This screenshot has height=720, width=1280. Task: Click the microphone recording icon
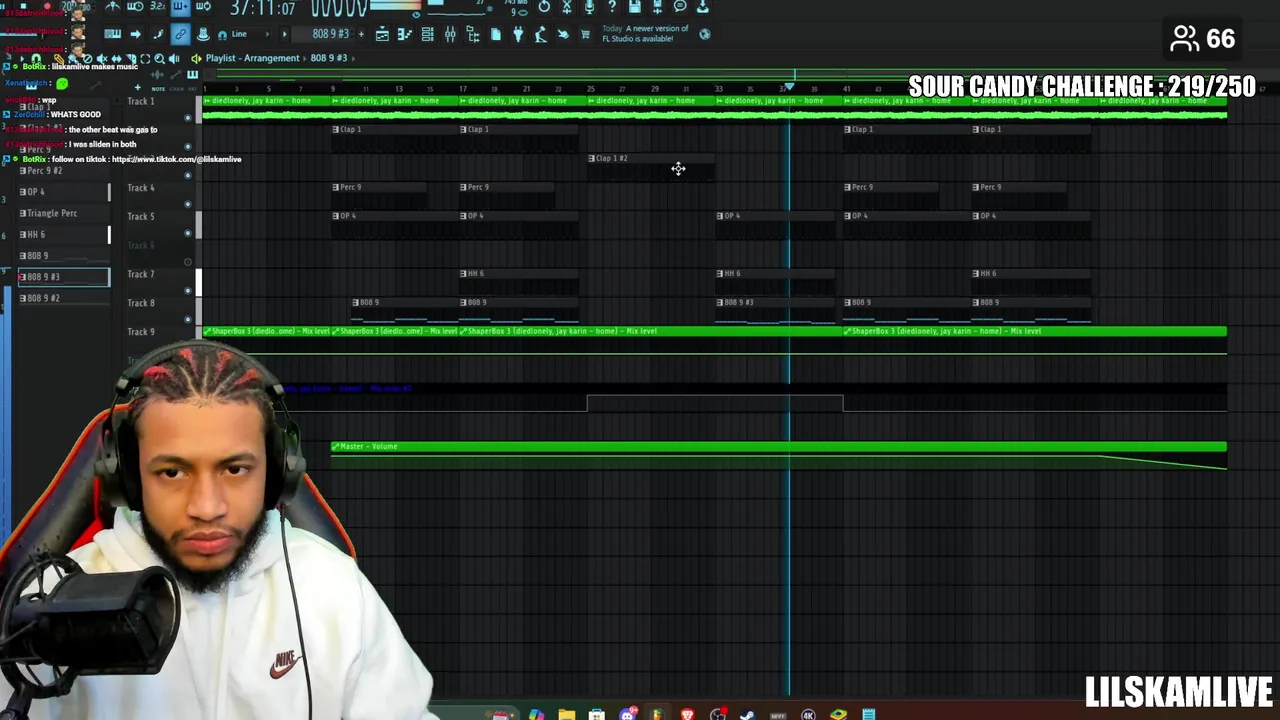[x=589, y=7]
